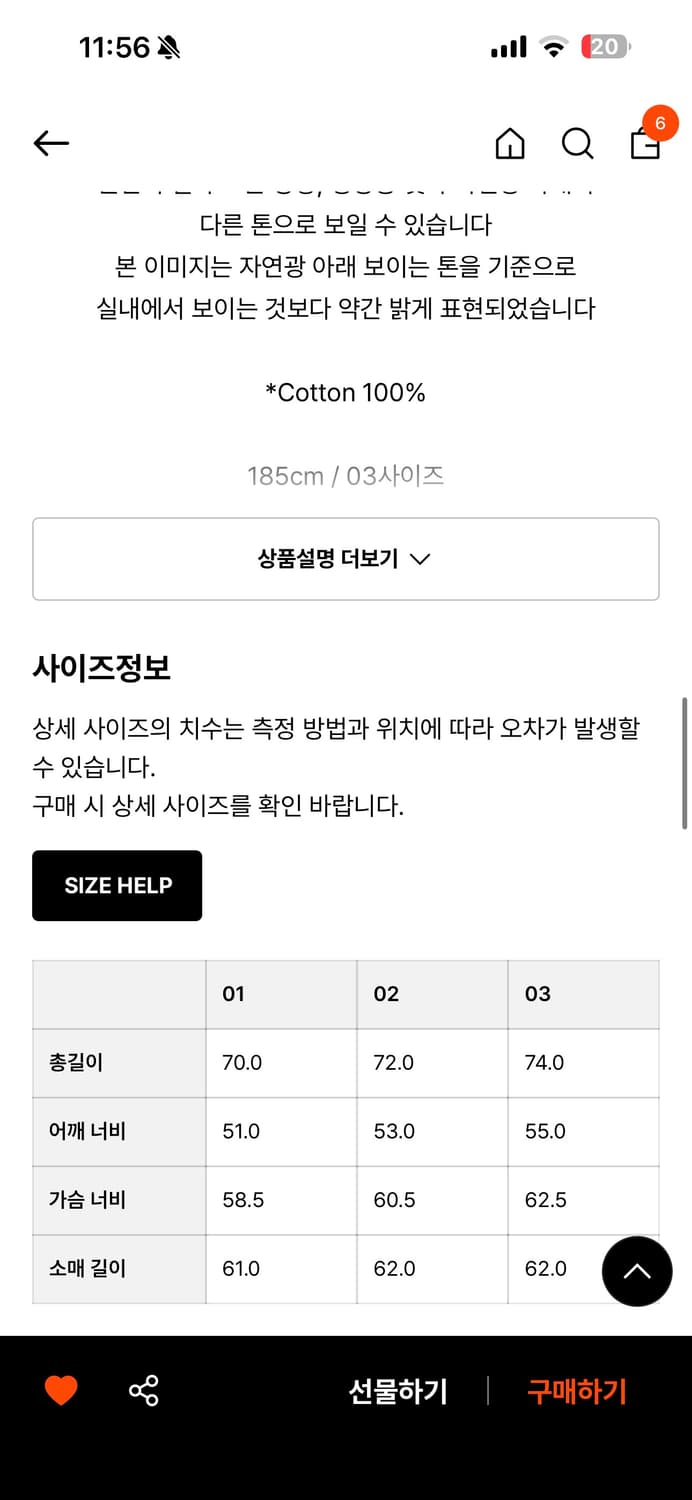Open the shopping bag with 6 items
This screenshot has height=1500, width=692.
pos(645,147)
